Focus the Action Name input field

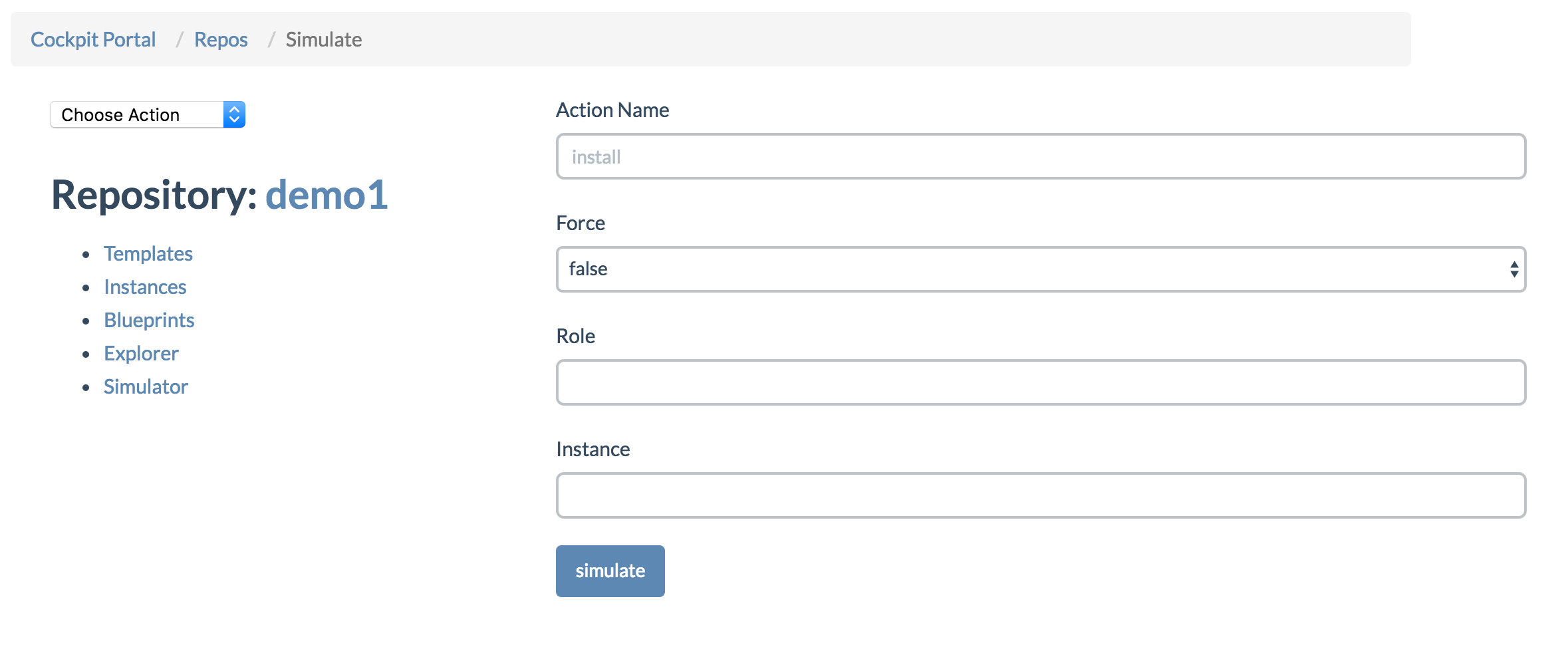point(1040,157)
